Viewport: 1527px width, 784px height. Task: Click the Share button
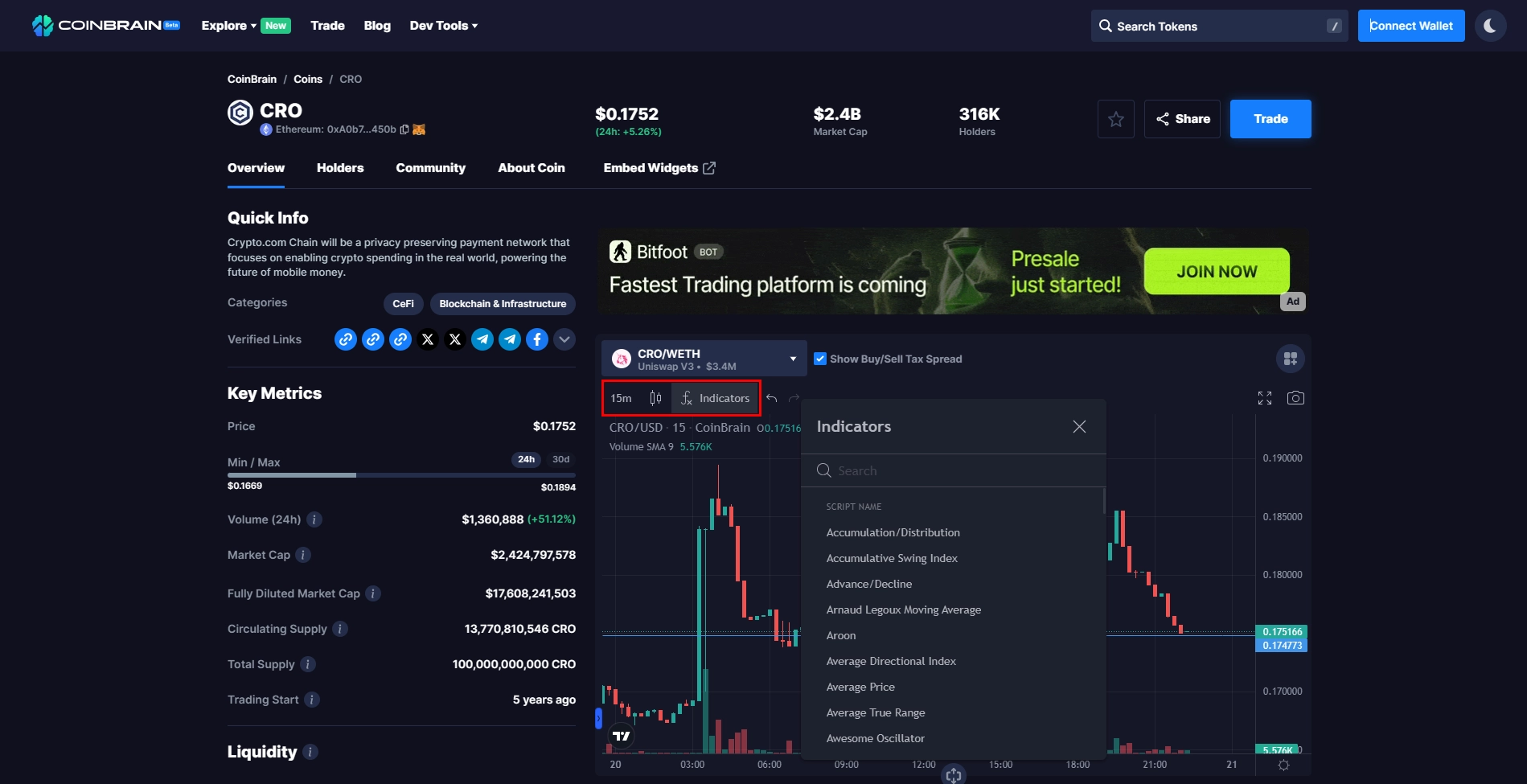pos(1182,119)
